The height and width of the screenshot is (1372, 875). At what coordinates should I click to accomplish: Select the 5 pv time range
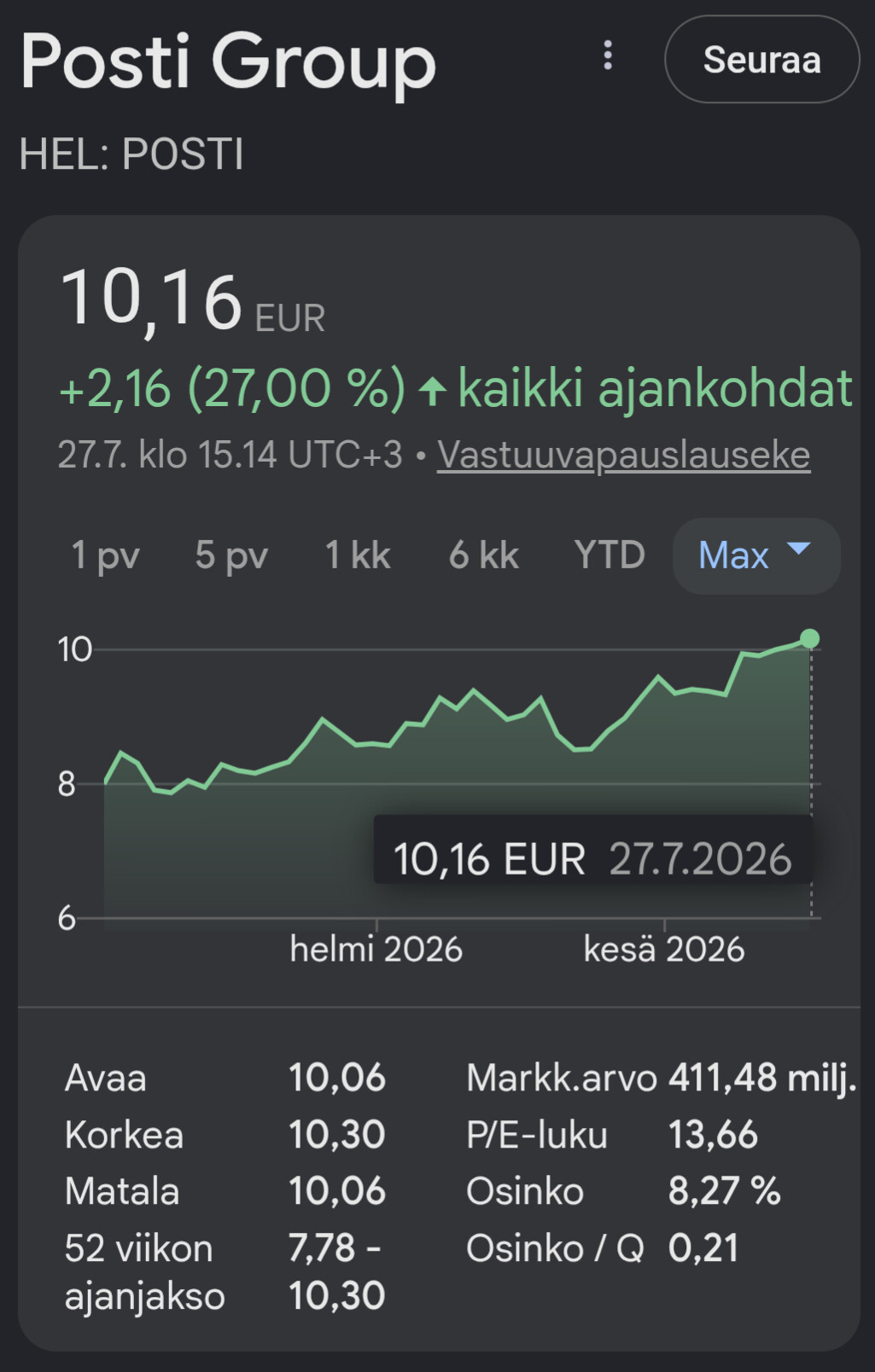231,555
